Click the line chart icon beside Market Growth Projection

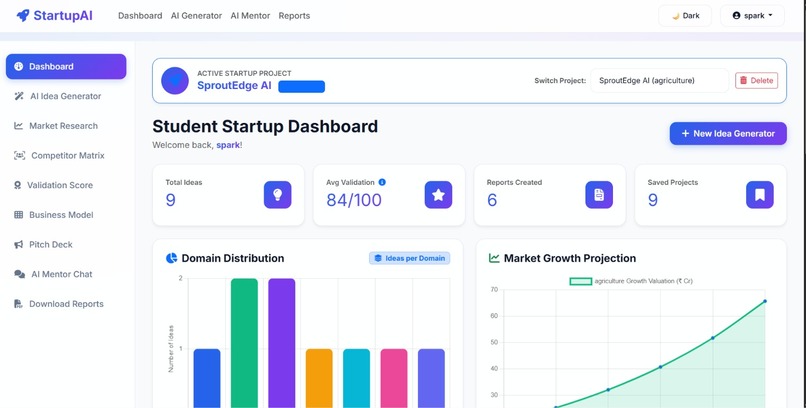coord(494,258)
